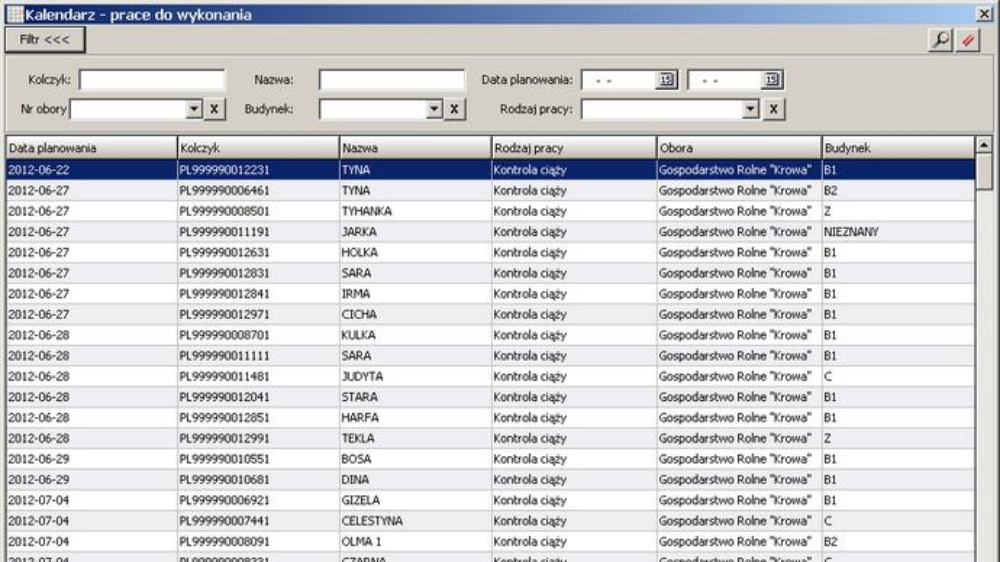This screenshot has width=1000, height=562.
Task: Expand the Nr obory dropdown
Action: [194, 109]
